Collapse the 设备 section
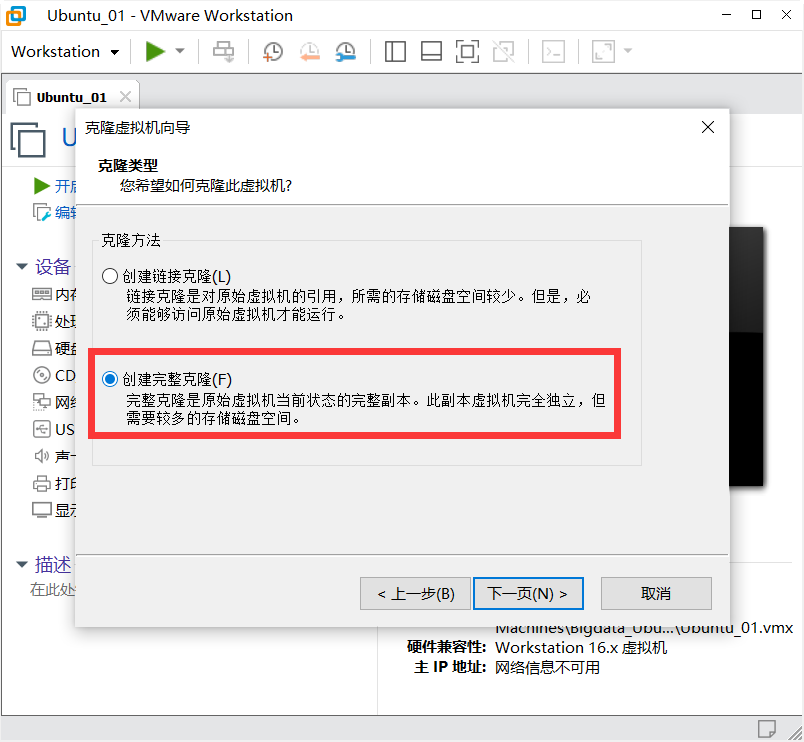 click(22, 266)
